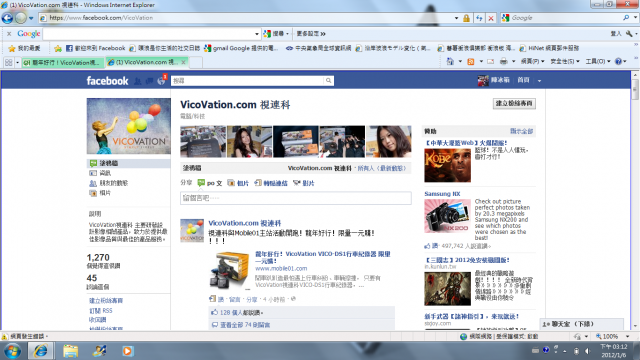Open the Facebook account dropdown arrow

click(539, 81)
